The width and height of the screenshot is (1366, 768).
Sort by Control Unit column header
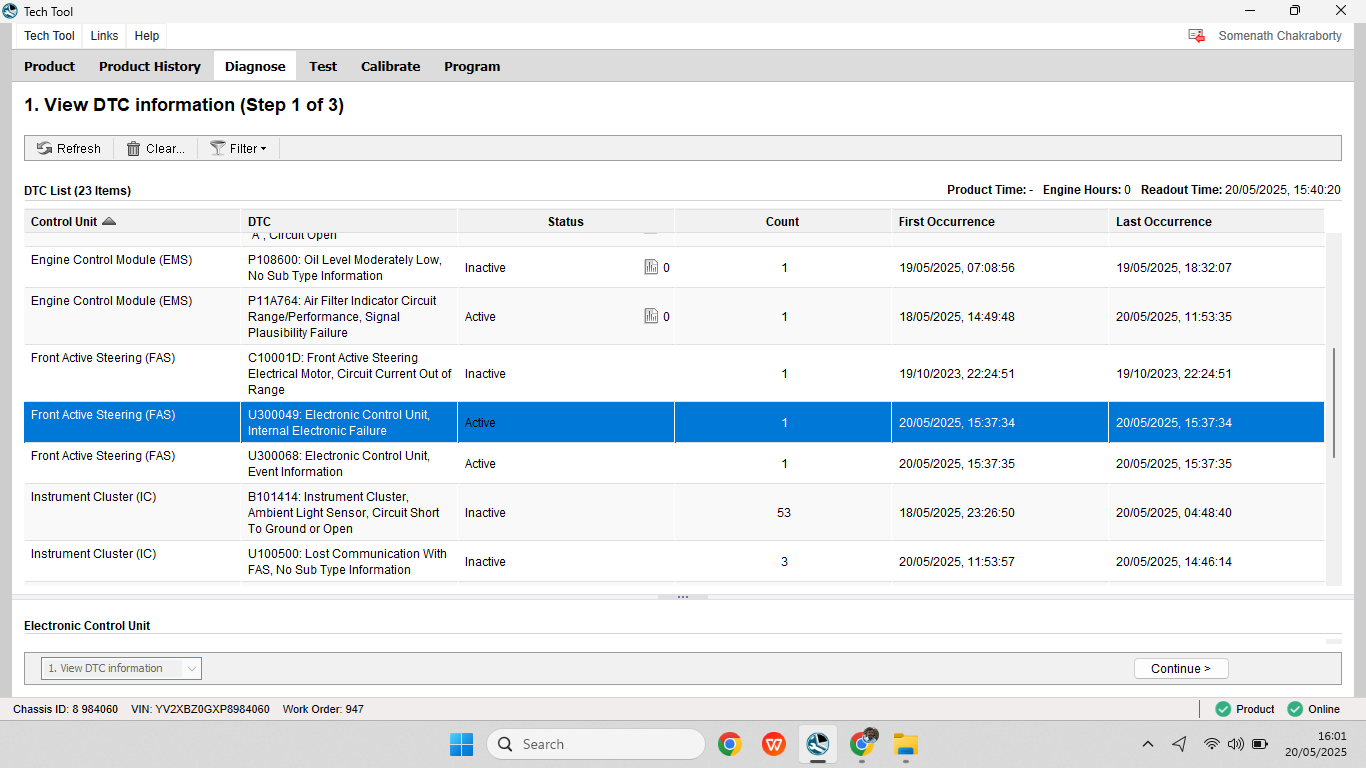[x=132, y=222]
